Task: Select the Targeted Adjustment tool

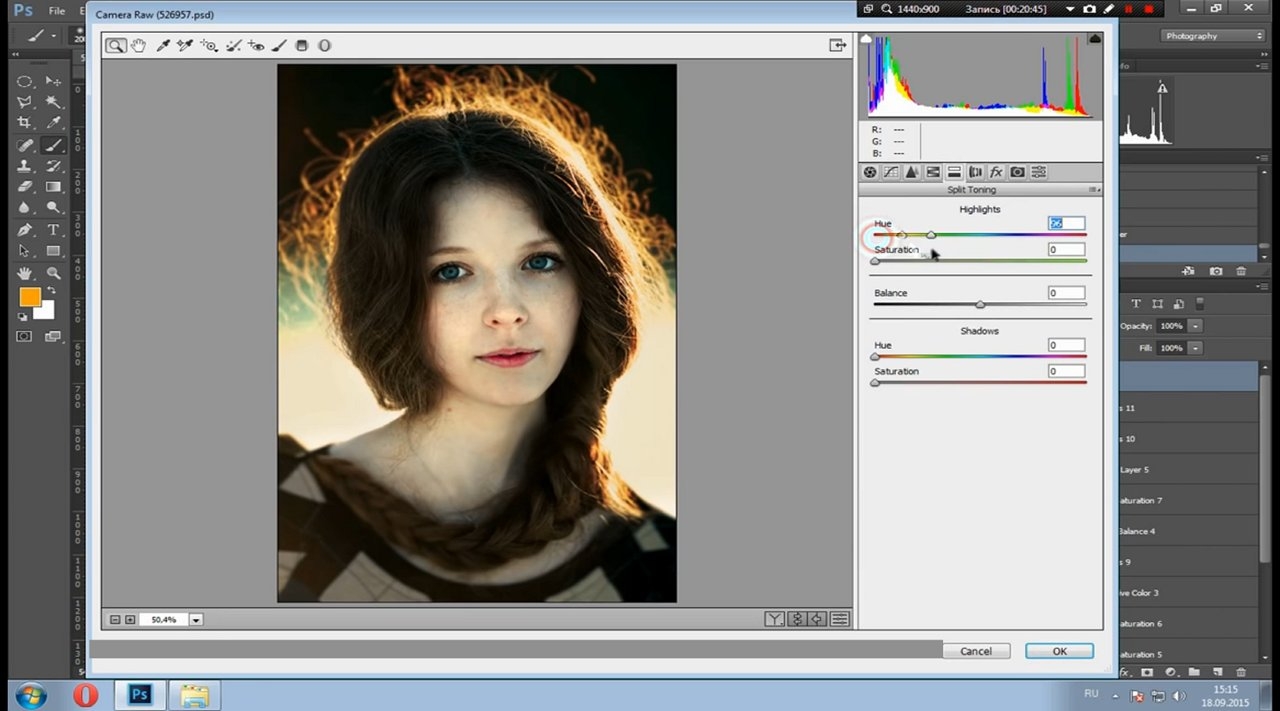Action: click(209, 45)
